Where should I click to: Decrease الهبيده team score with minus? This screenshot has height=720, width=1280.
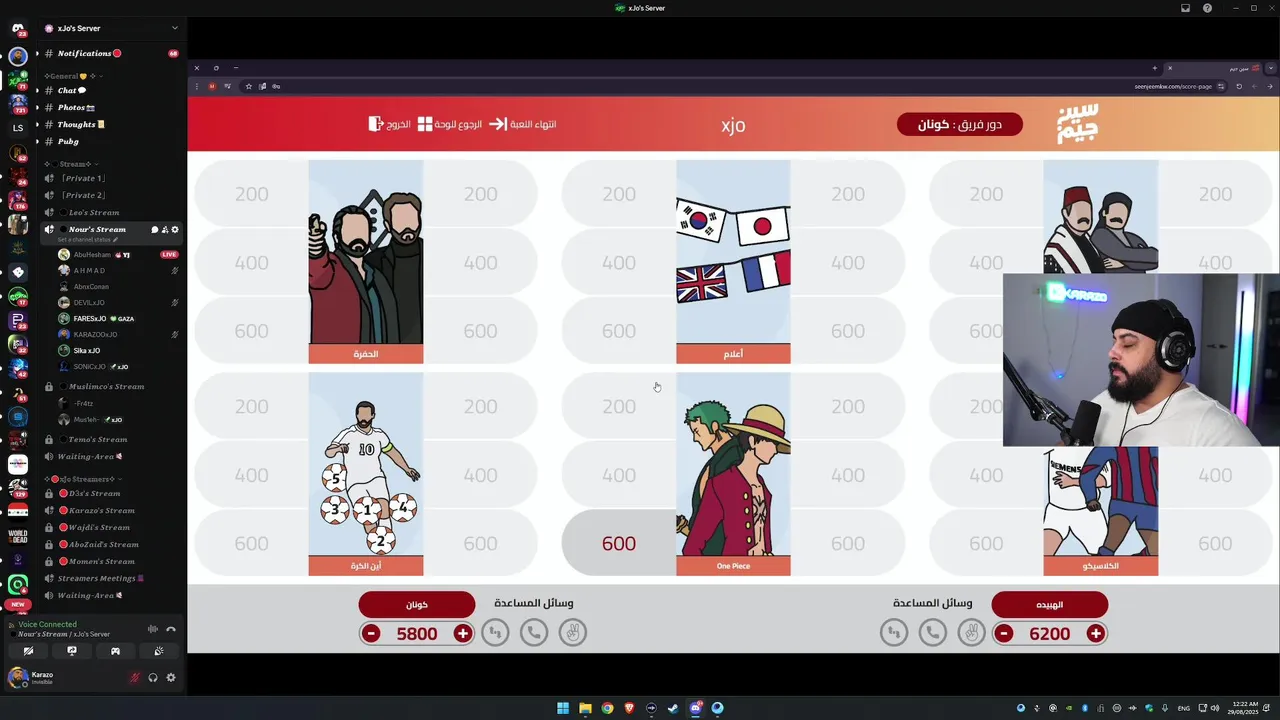coord(1004,633)
